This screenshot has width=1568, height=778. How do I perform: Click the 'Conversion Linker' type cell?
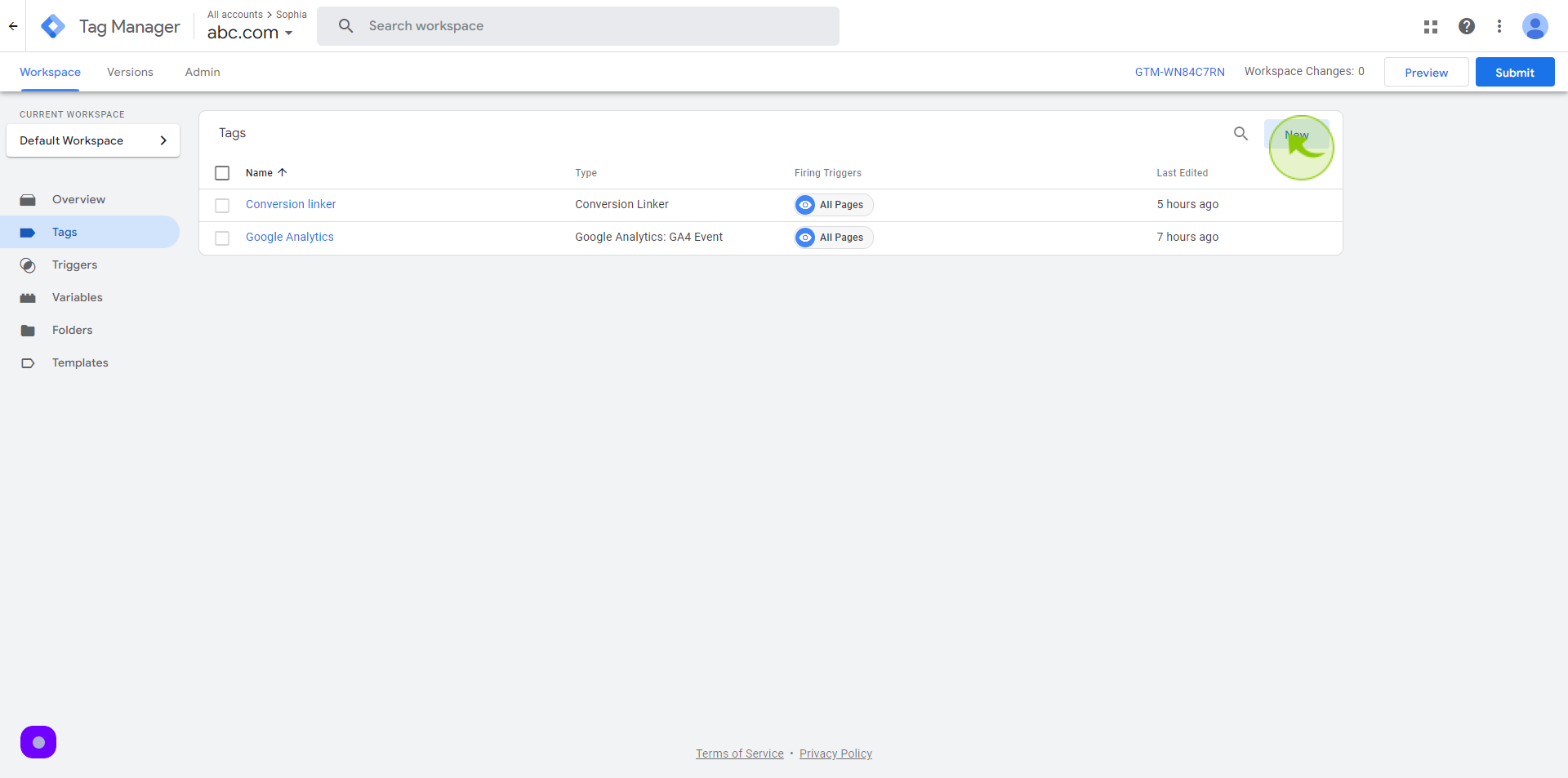click(x=621, y=204)
